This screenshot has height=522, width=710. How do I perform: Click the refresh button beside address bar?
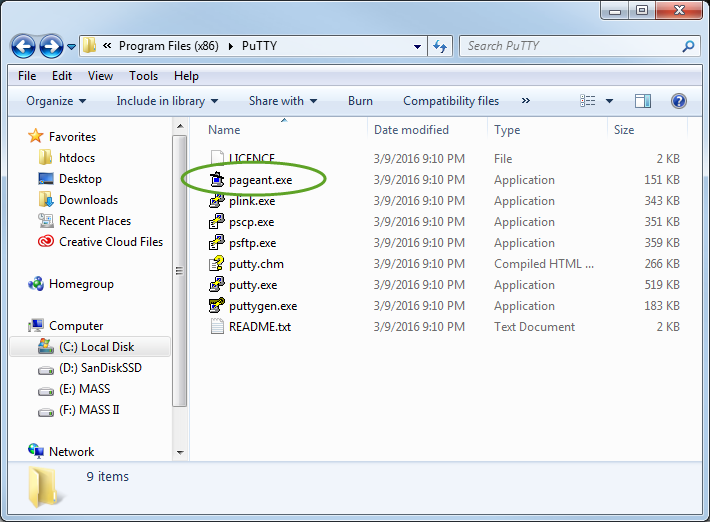pyautogui.click(x=440, y=46)
